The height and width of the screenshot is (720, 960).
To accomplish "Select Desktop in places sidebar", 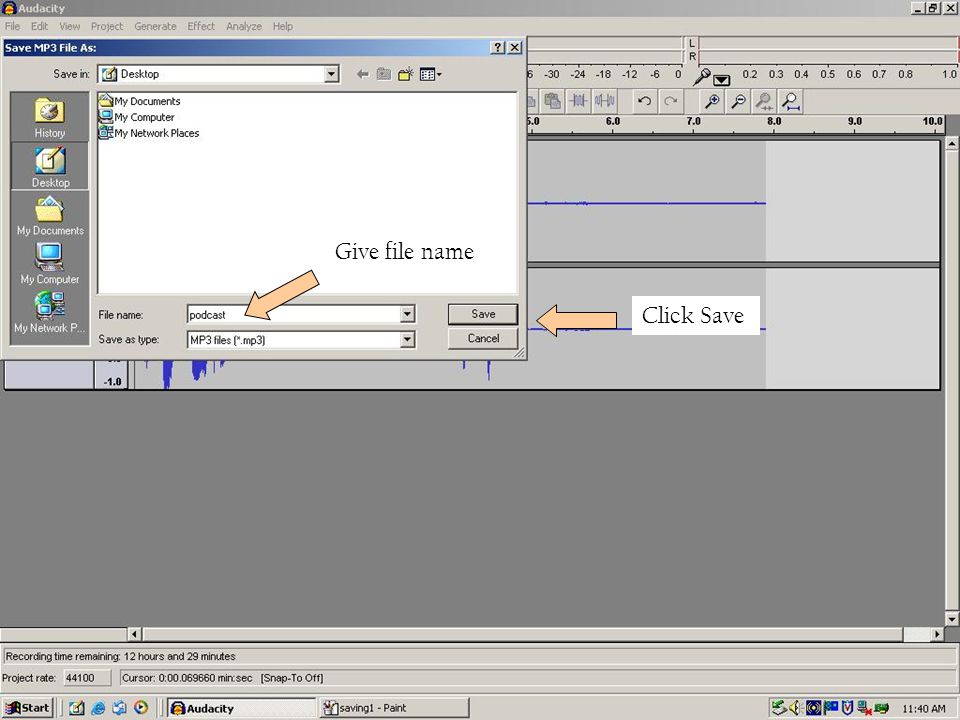I will click(50, 167).
